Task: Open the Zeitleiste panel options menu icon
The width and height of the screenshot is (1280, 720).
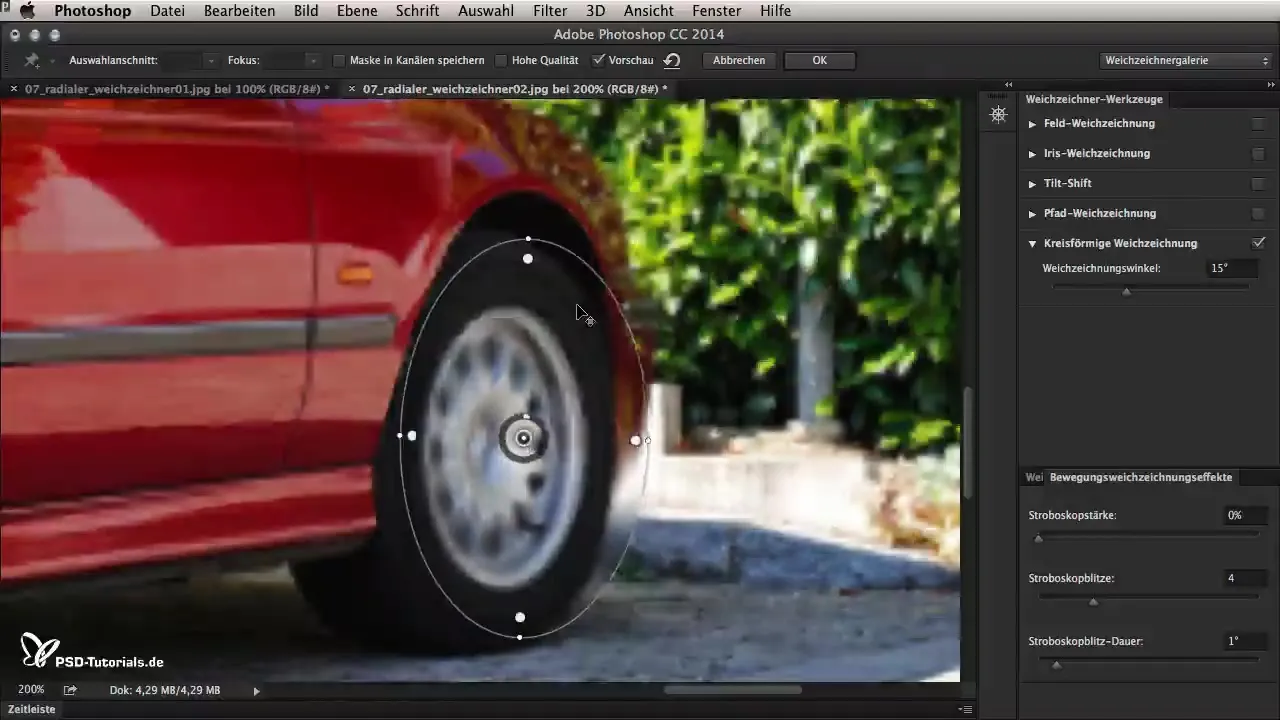Action: (966, 709)
